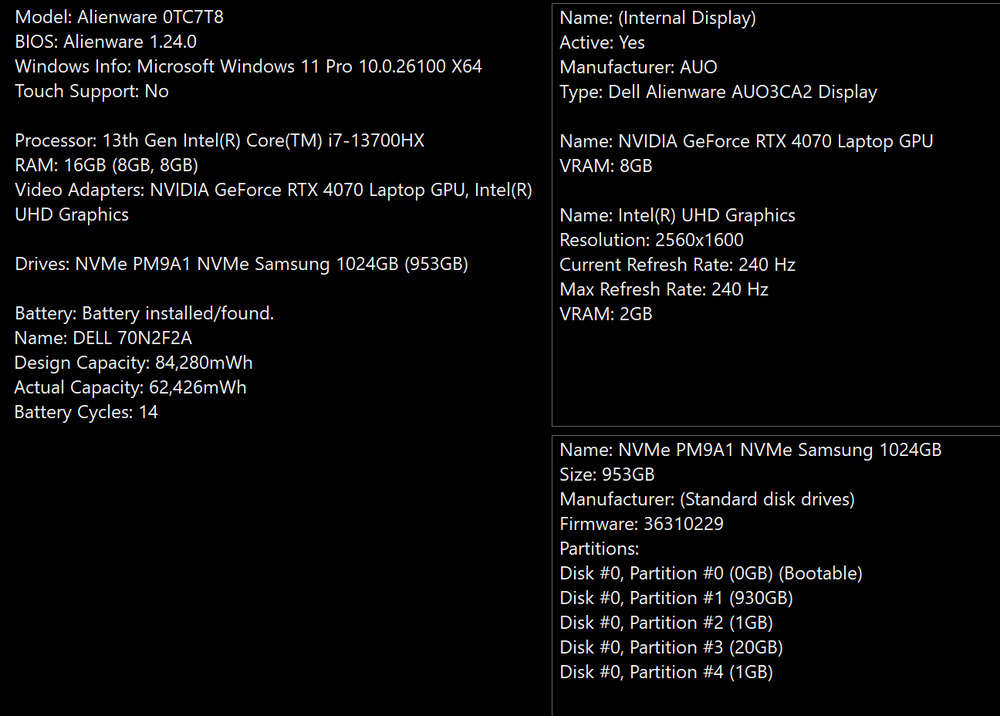The height and width of the screenshot is (716, 1000).
Task: Select the Resolution: 2560x1600 line
Action: (x=651, y=240)
